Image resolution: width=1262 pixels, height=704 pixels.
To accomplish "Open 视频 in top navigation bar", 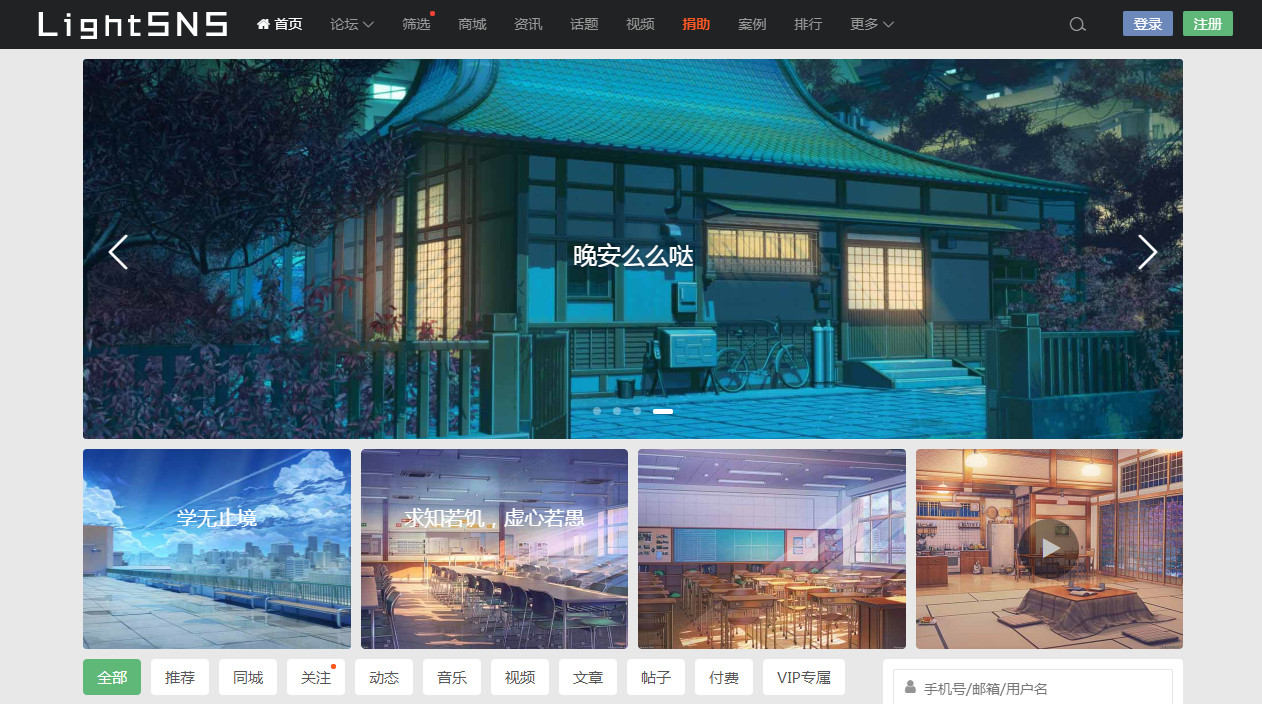I will pos(640,24).
